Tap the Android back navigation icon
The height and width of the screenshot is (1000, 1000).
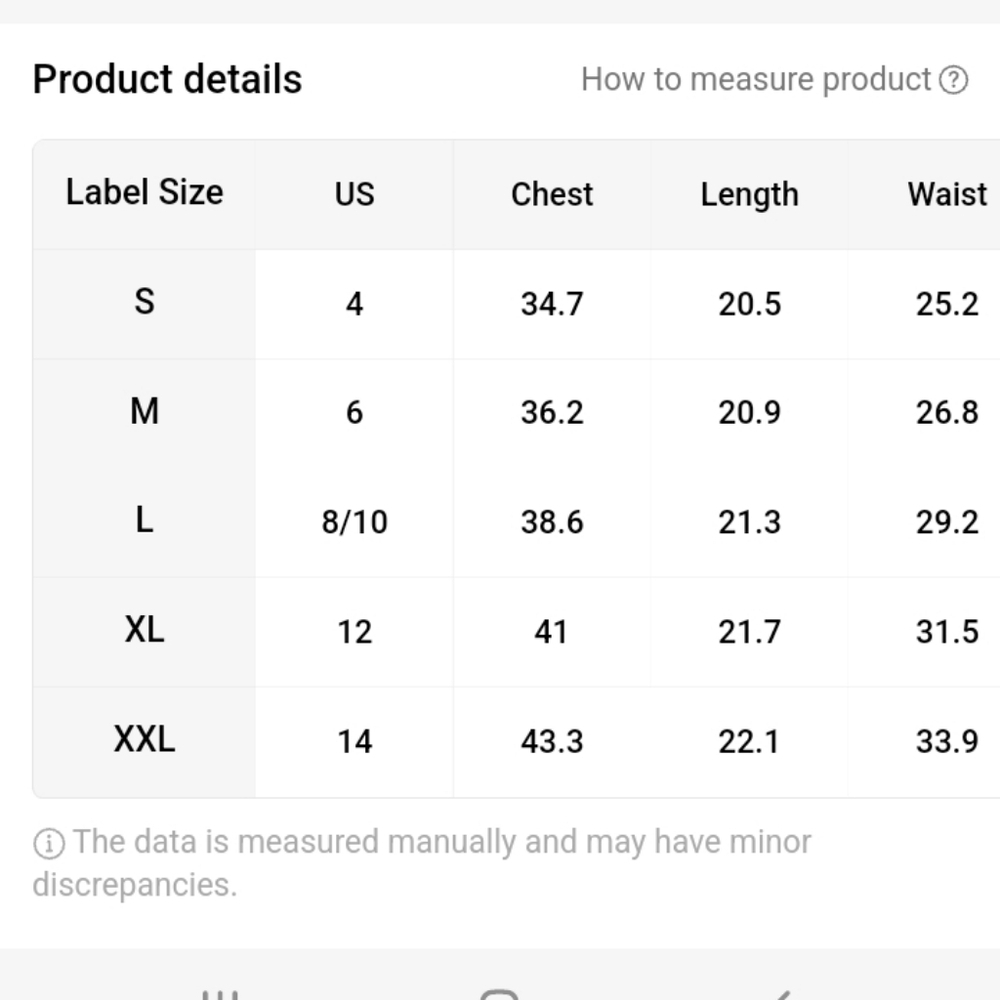point(779,994)
